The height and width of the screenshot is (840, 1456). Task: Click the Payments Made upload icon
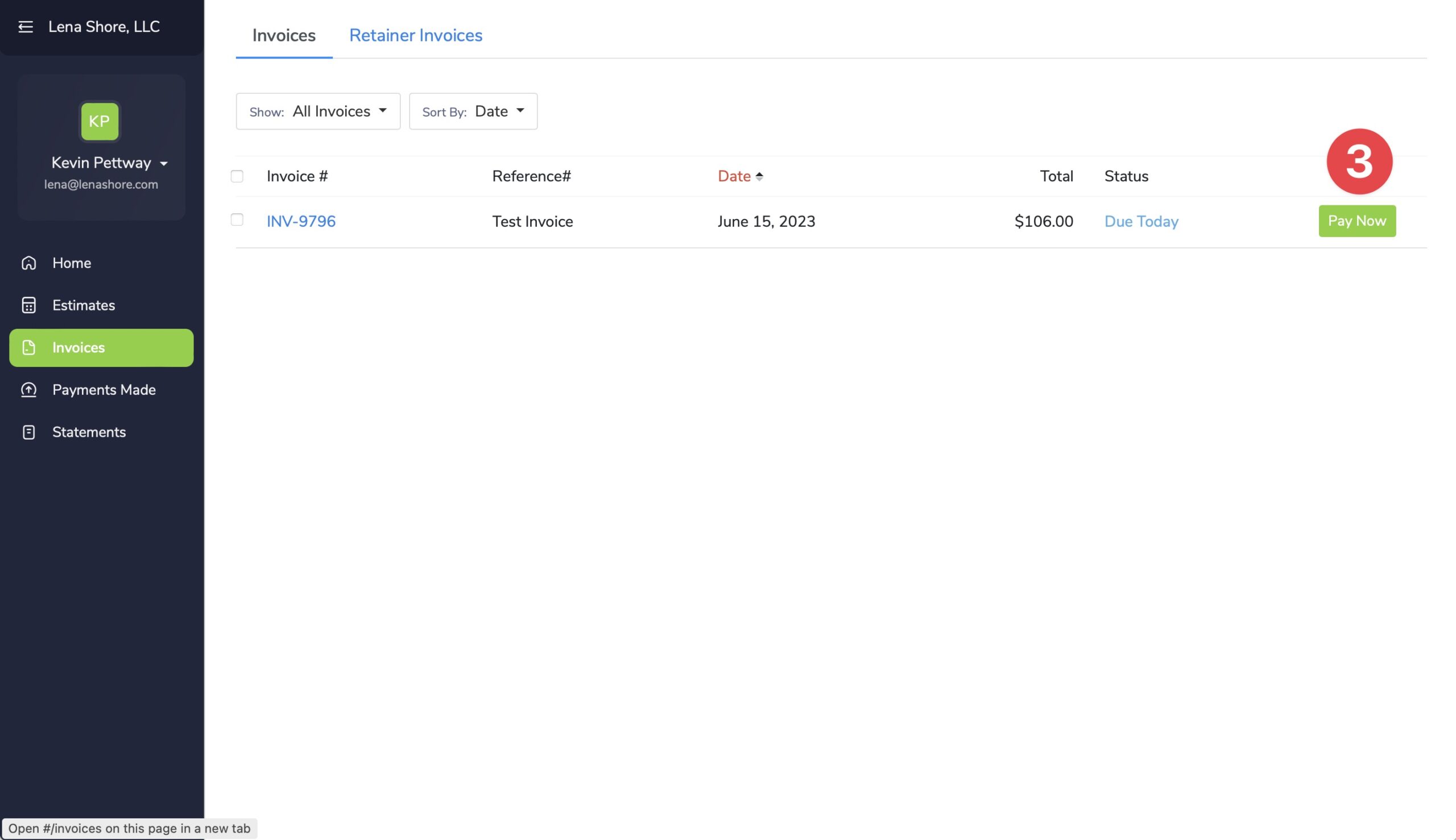click(29, 390)
